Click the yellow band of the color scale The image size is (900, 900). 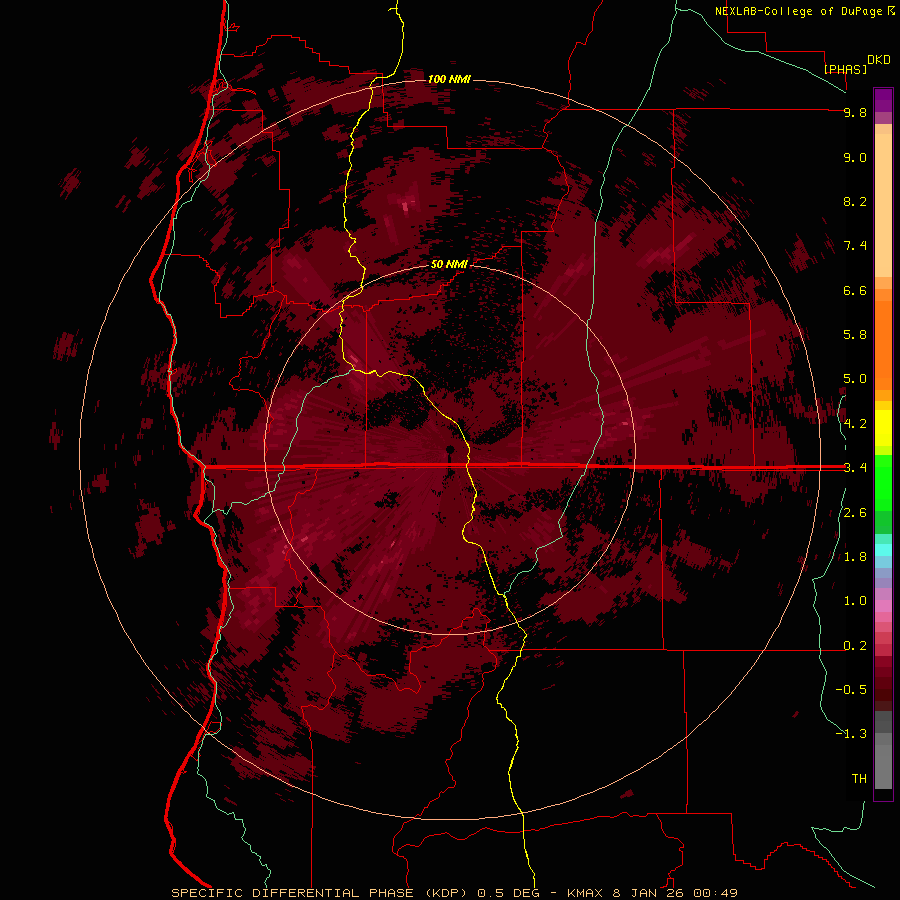[883, 428]
